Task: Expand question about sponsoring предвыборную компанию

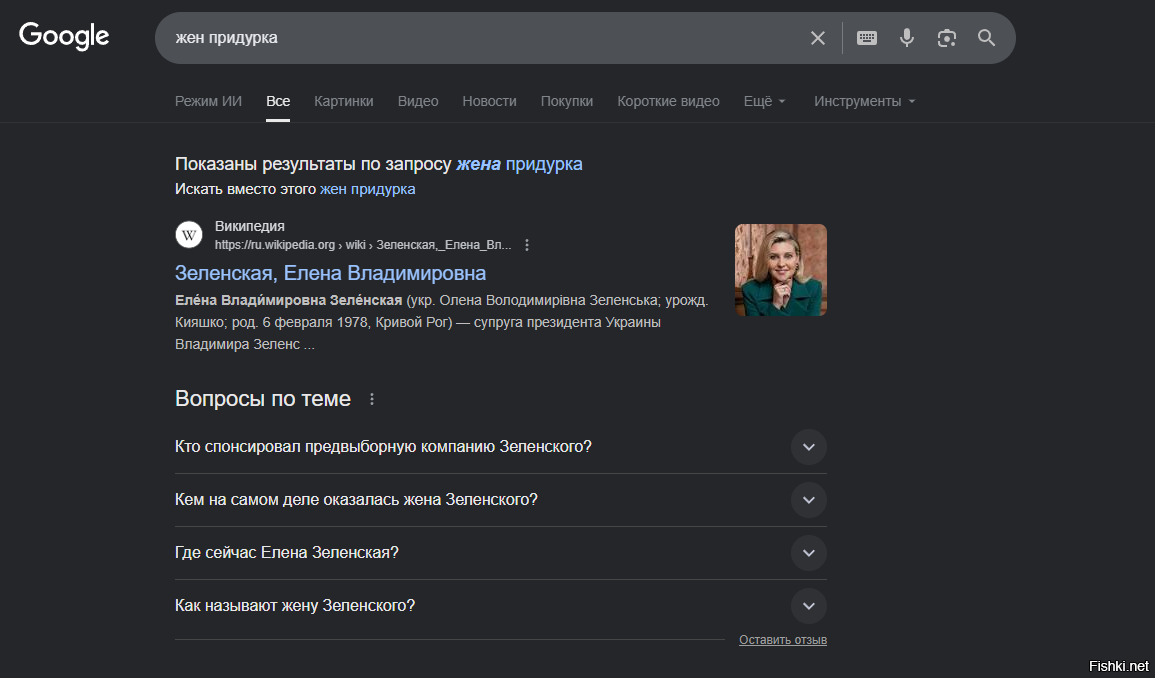Action: 808,447
